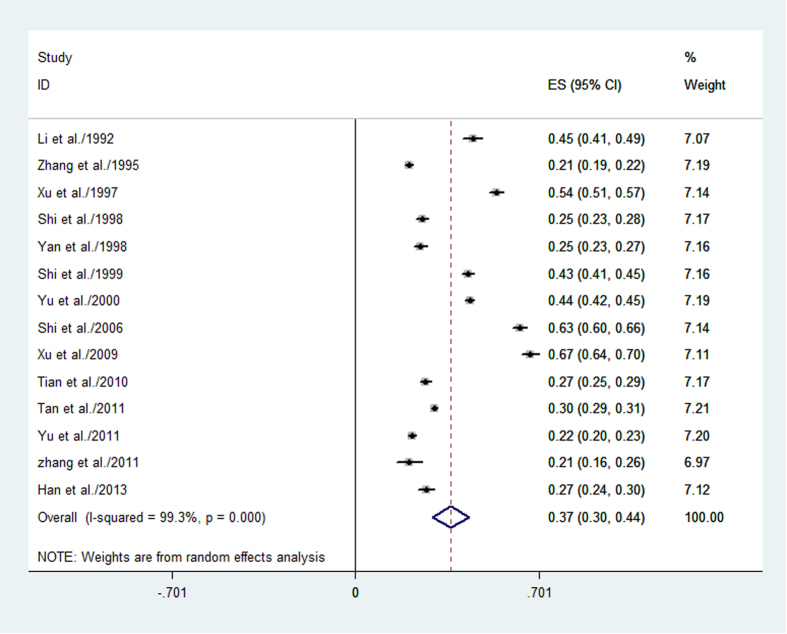Click the weight '7.20' for Yu et al./2011
Screen dimensions: 787x634
(x=697, y=436)
